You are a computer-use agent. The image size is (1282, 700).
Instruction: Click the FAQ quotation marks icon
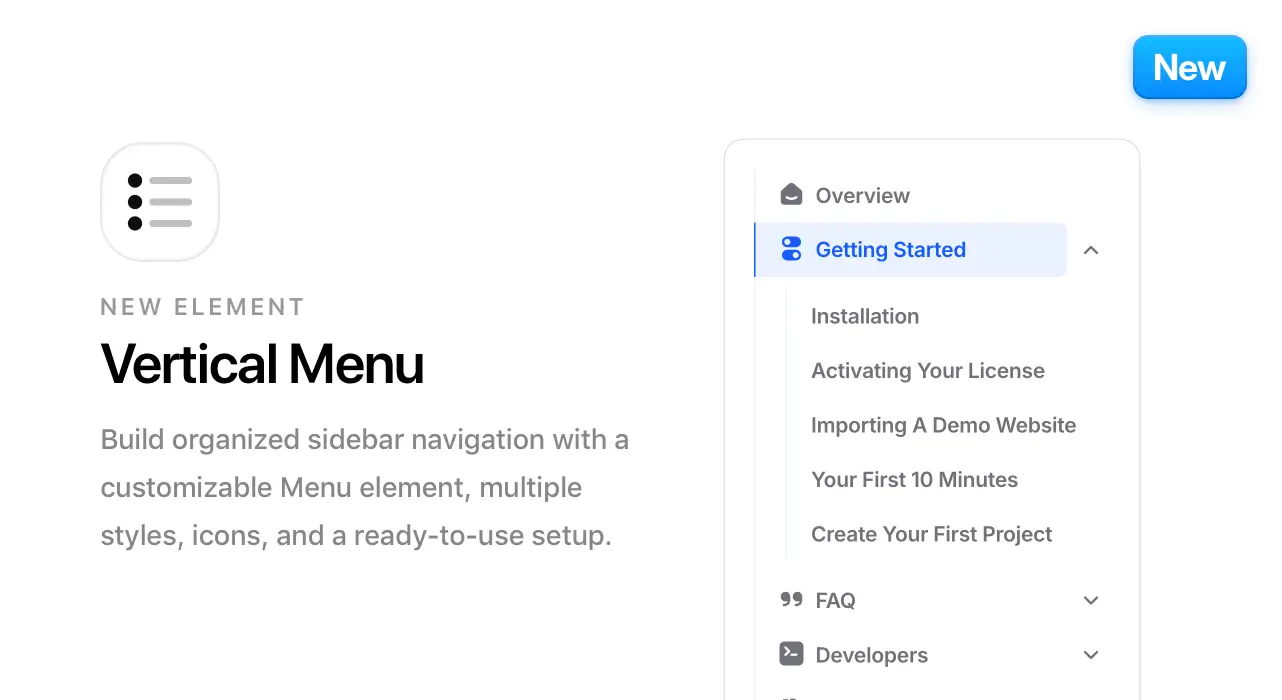click(x=791, y=599)
